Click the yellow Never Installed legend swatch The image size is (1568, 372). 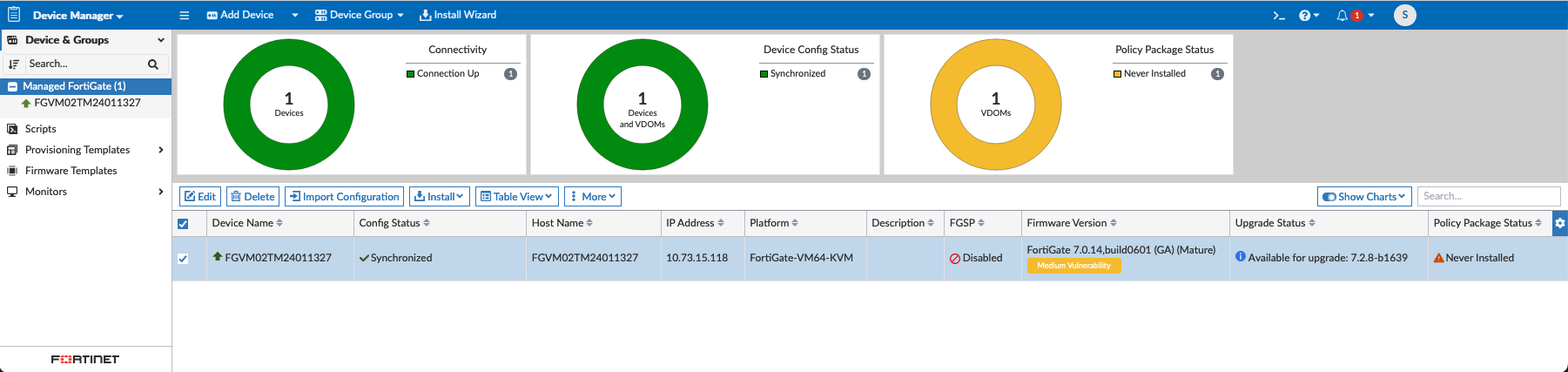click(1117, 74)
